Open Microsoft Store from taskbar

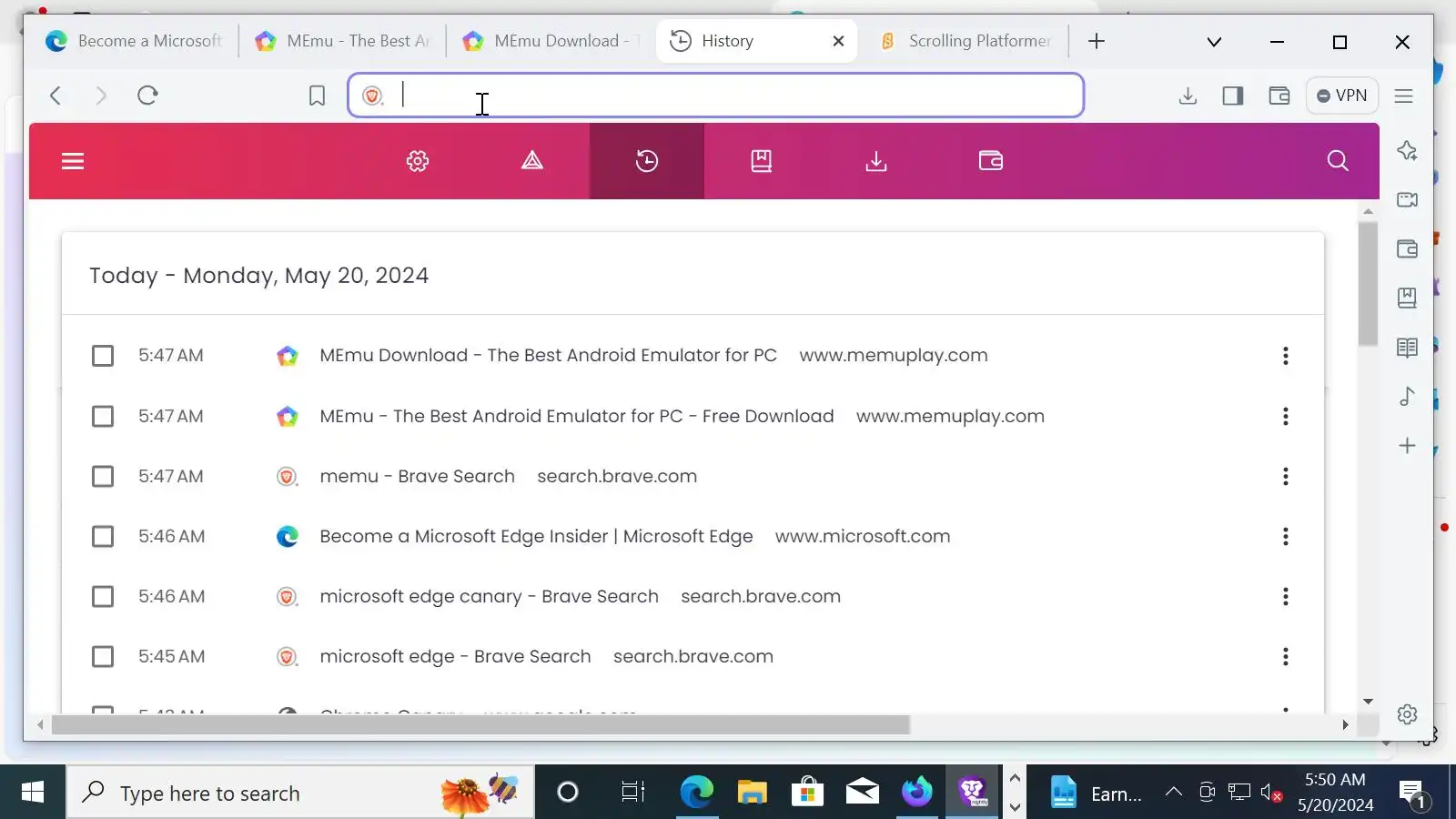coord(807,793)
